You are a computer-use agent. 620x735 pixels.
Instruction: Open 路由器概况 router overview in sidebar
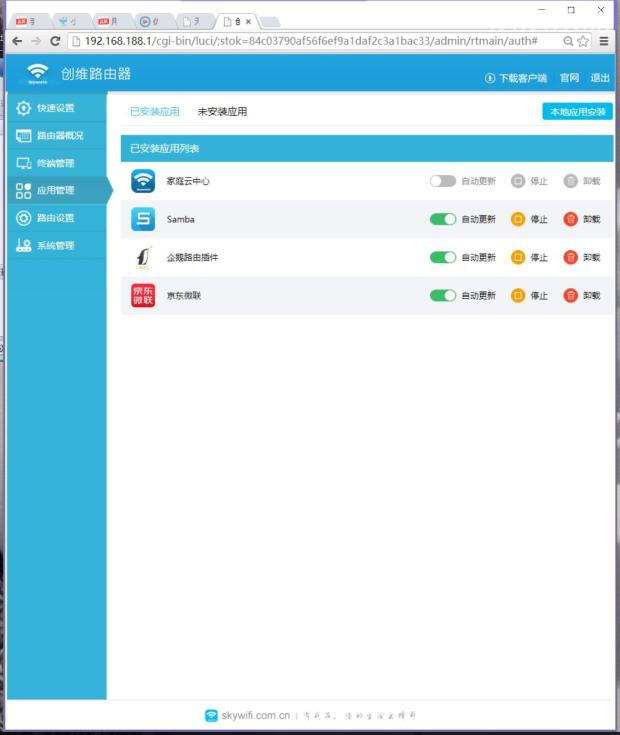click(57, 135)
